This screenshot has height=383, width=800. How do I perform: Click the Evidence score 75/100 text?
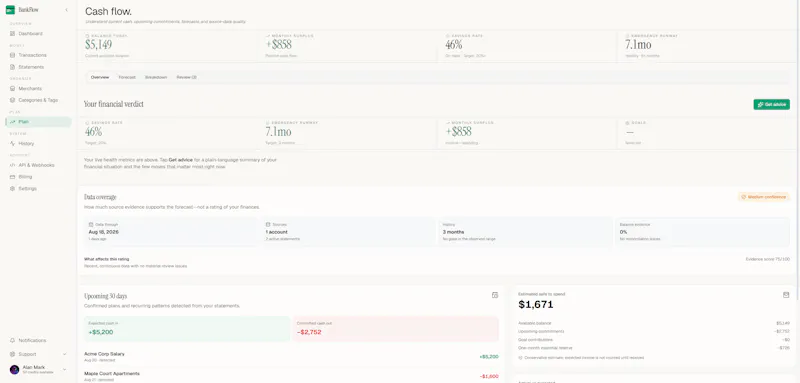768,259
